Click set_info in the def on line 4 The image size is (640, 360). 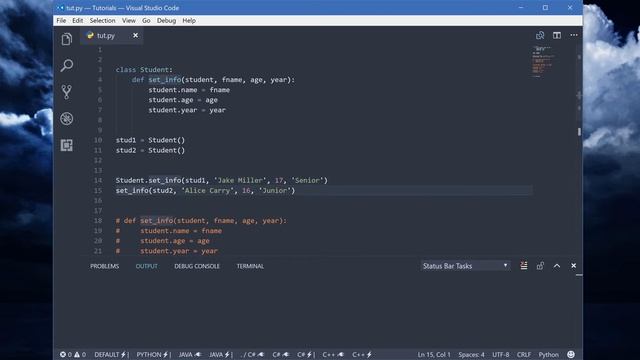[164, 80]
